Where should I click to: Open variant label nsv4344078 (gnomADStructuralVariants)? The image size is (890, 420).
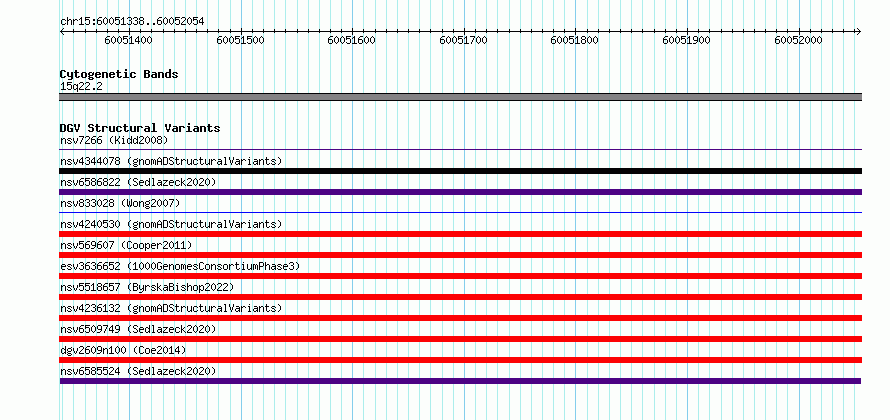click(171, 161)
